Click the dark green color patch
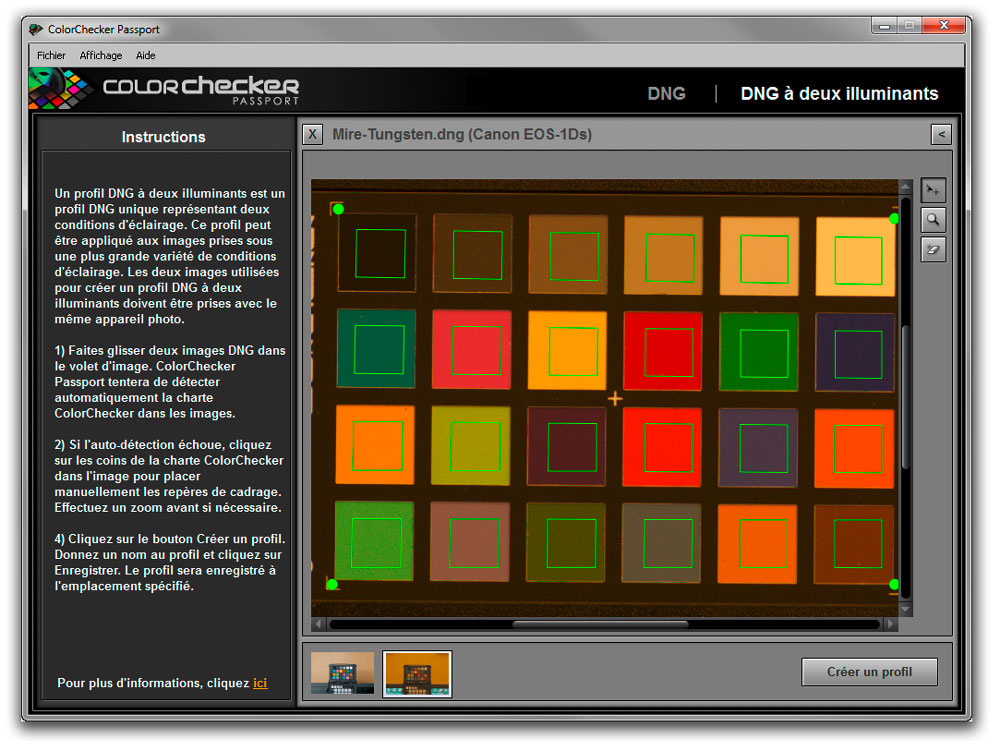This screenshot has height=751, width=1000. point(759,351)
